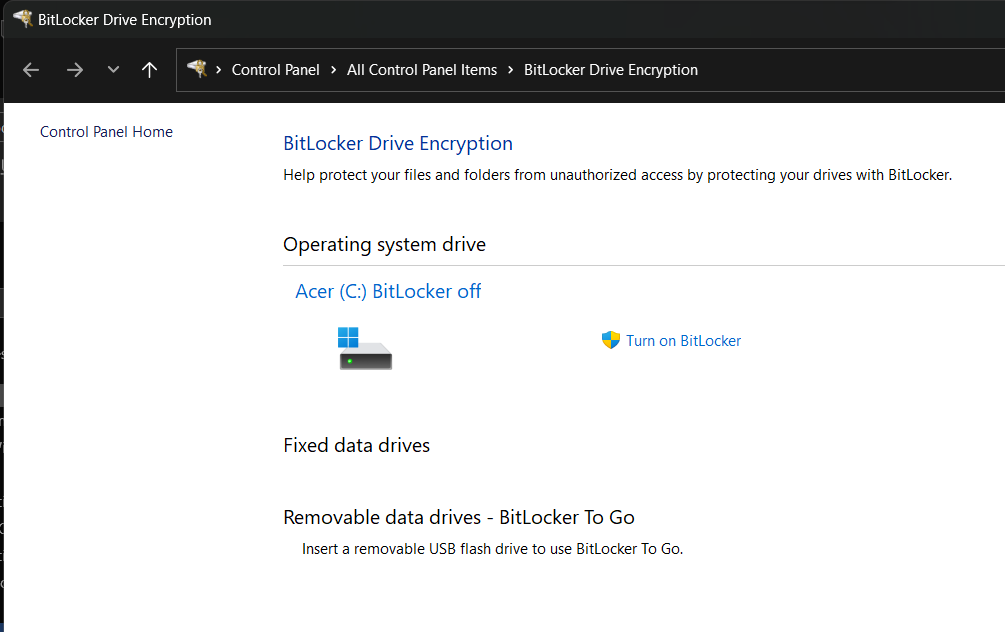Select BitLocker Drive Encryption breadcrumb
Screen dimensions: 1005x632
[x=611, y=70]
